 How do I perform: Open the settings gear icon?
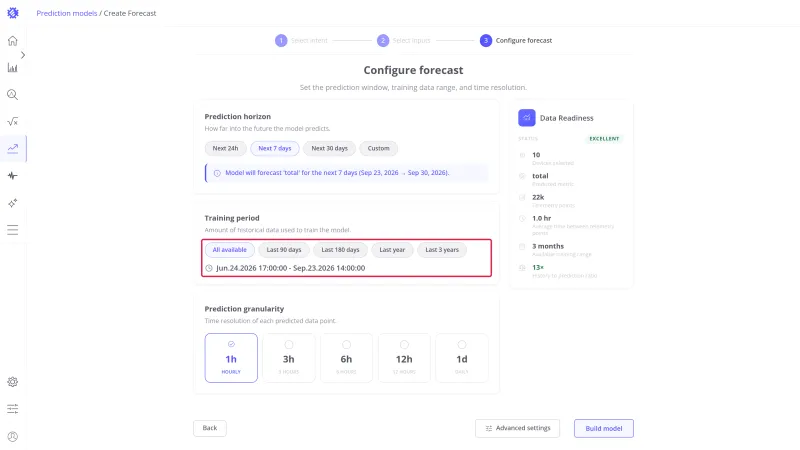tap(13, 382)
